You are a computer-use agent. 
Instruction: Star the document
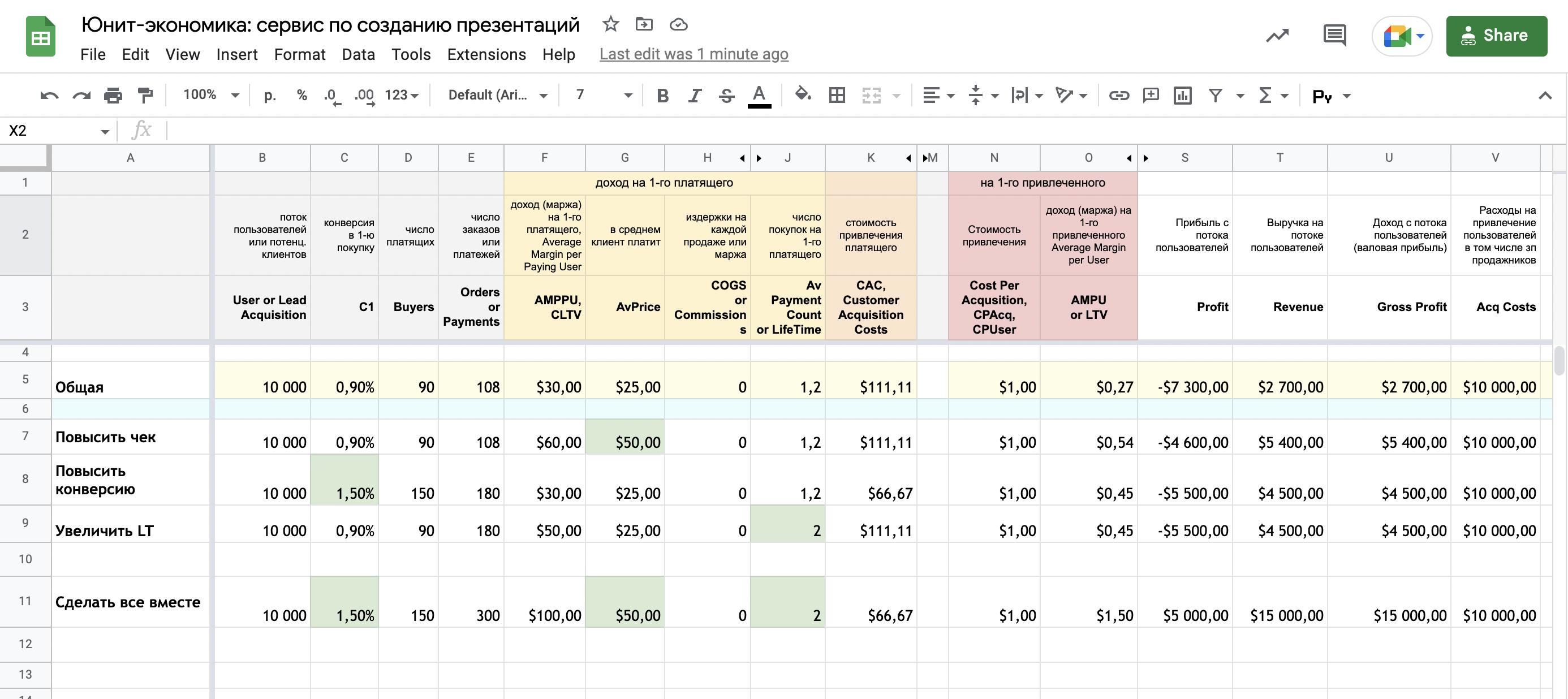[x=610, y=24]
